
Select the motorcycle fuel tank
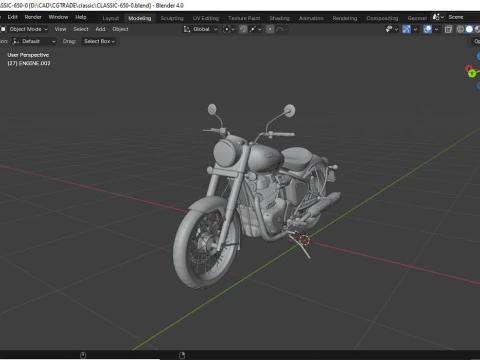[266, 158]
